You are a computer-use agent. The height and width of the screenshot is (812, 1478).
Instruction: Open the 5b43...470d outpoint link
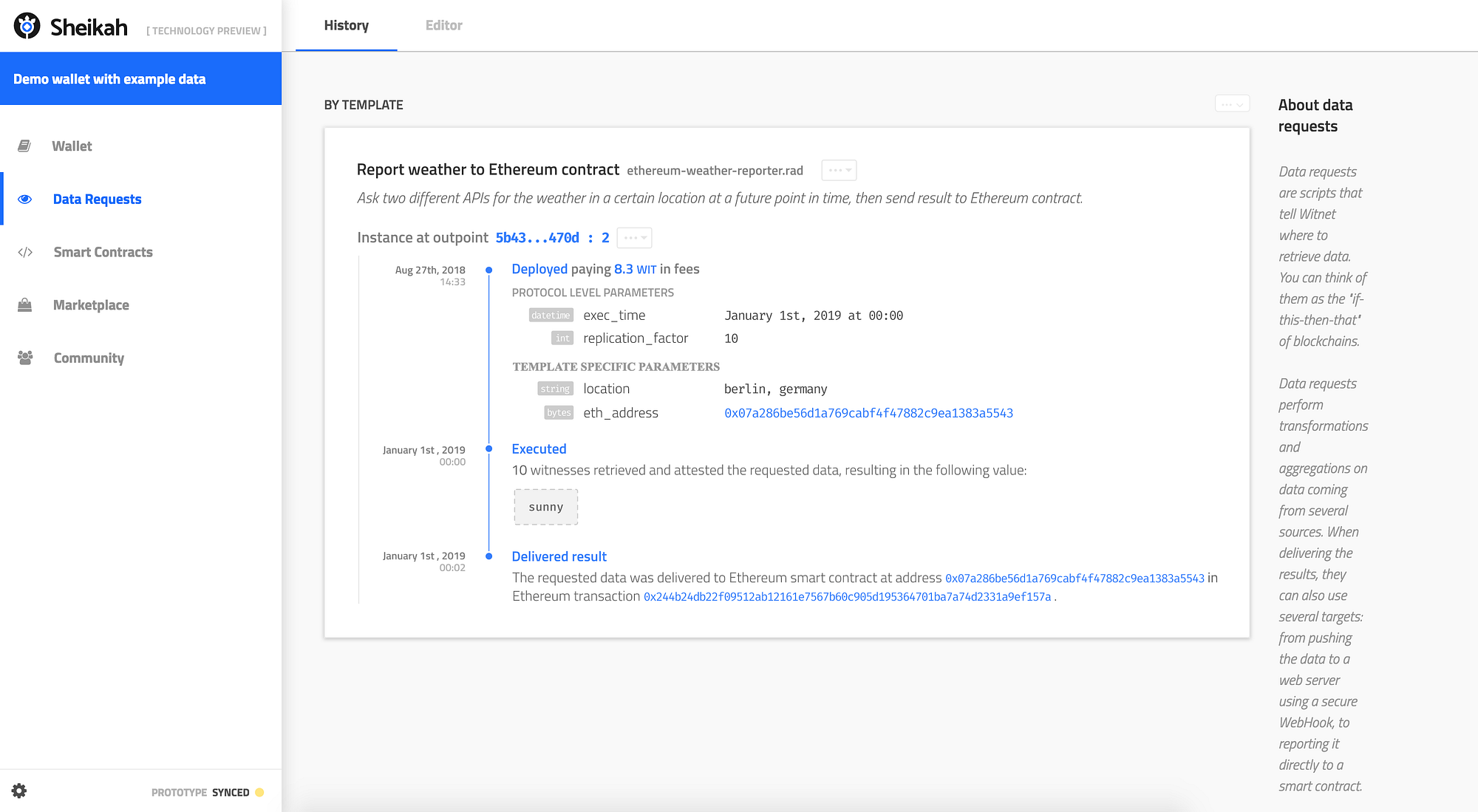tap(537, 238)
